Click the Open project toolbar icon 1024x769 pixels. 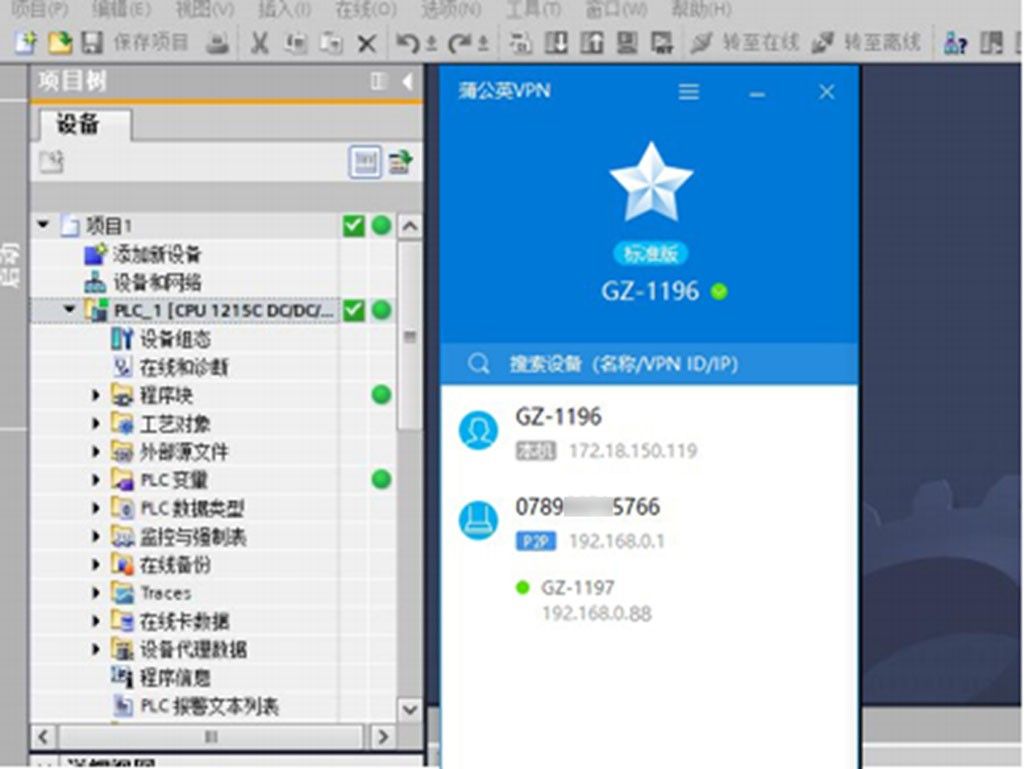(60, 43)
